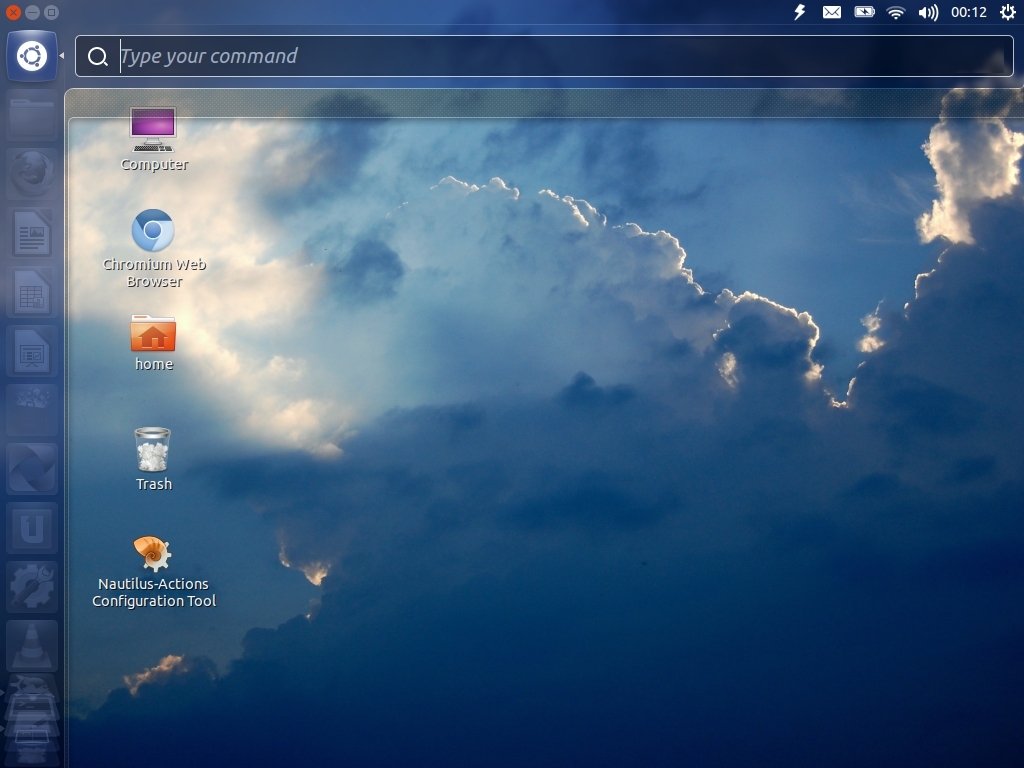Click the Ubuntu dash home button
Screen dimensions: 1024x768
coord(32,56)
